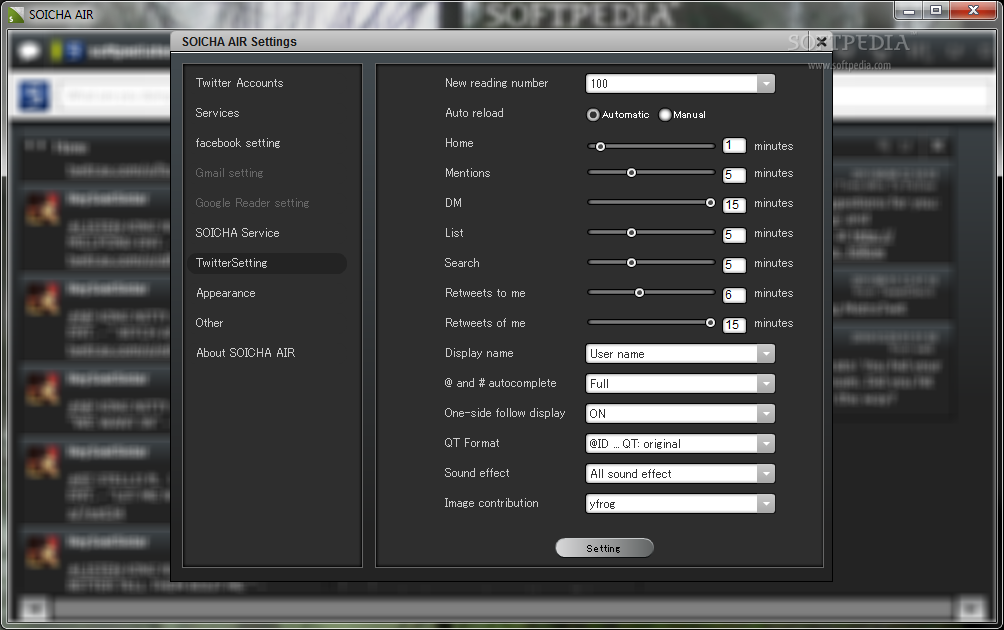Click the Retweets of me slider
The width and height of the screenshot is (1004, 630).
(x=651, y=323)
